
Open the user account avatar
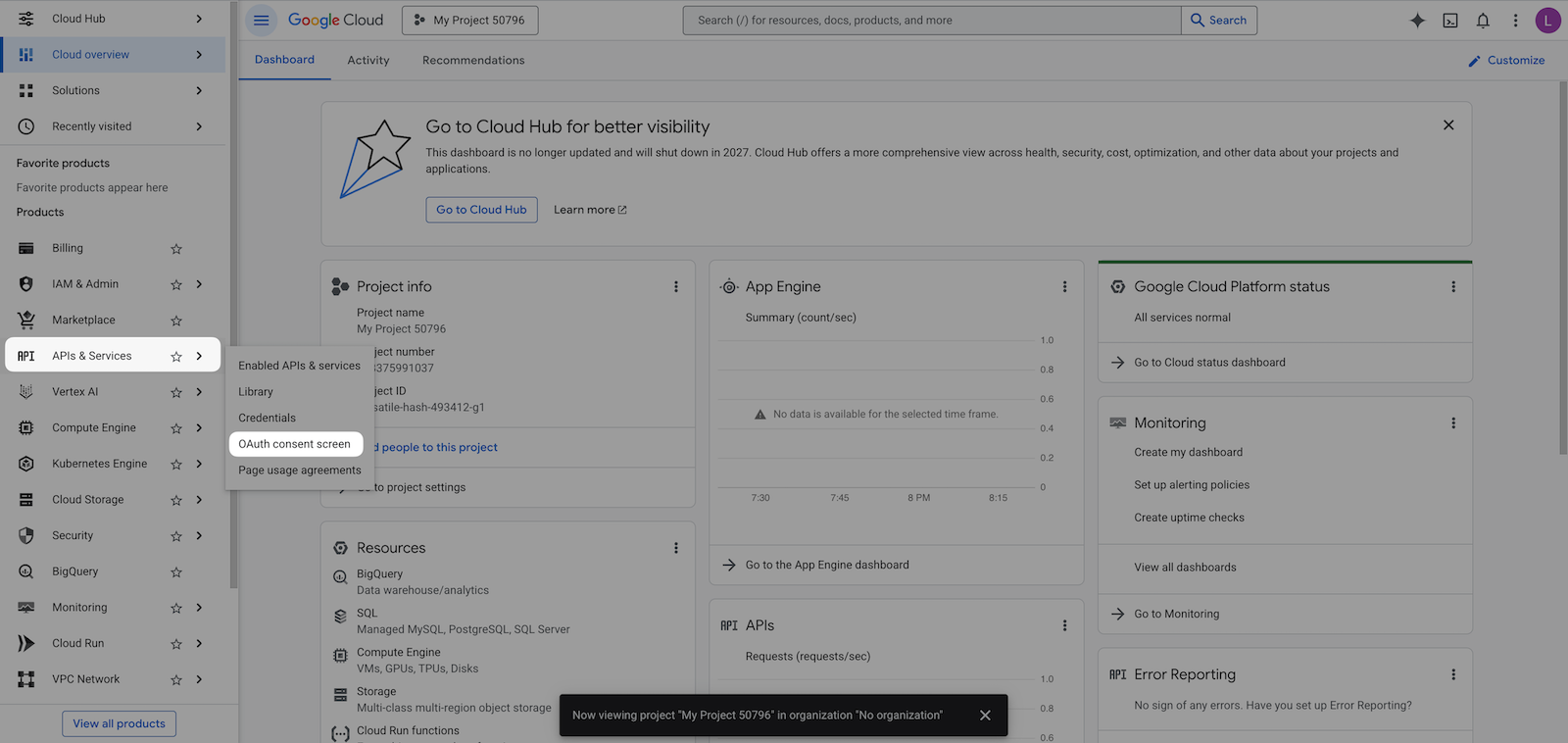coord(1548,20)
